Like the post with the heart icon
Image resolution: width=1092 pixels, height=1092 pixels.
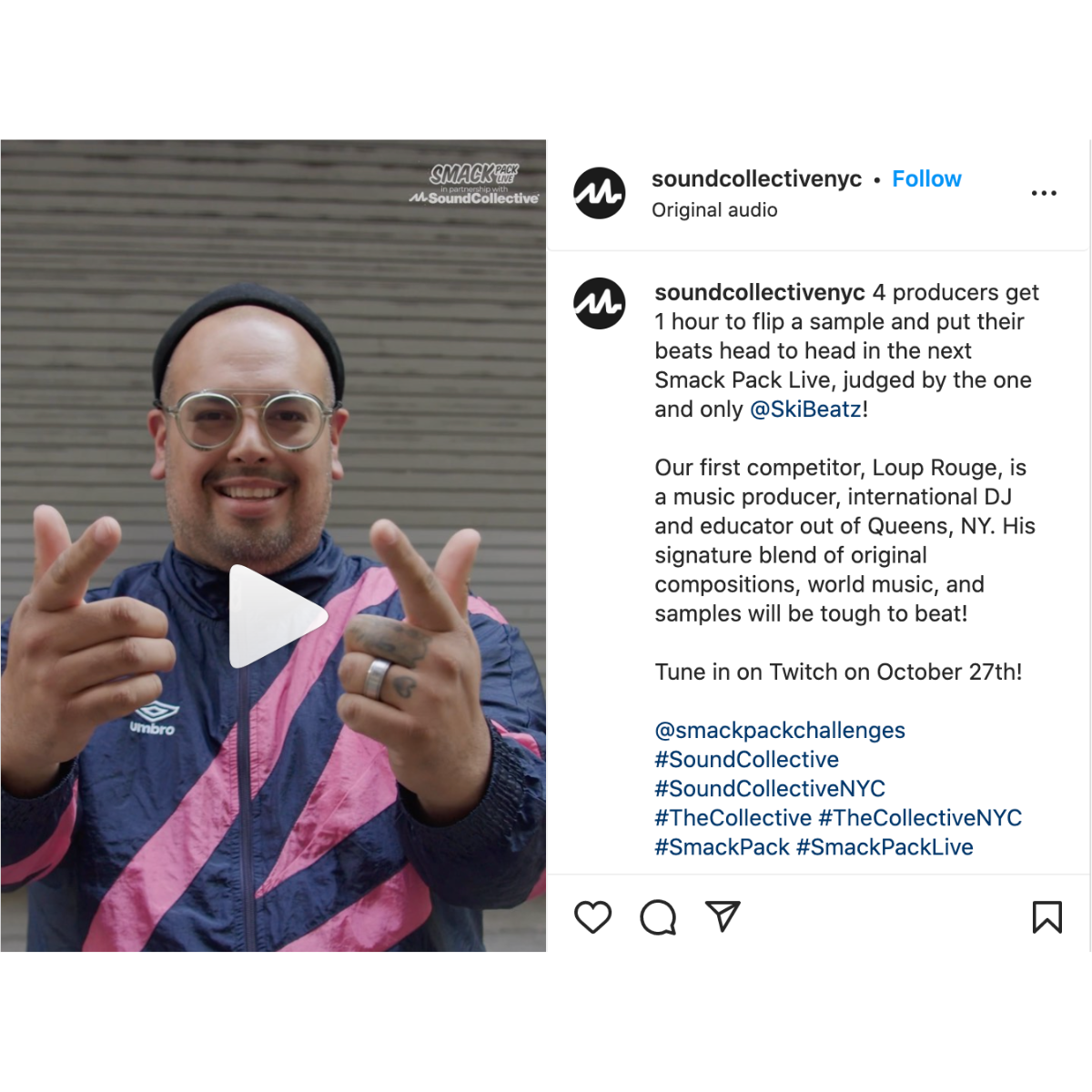(592, 916)
